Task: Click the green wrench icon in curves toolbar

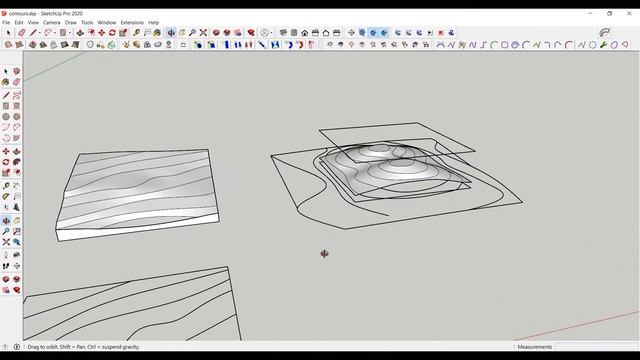Action: pos(603,44)
